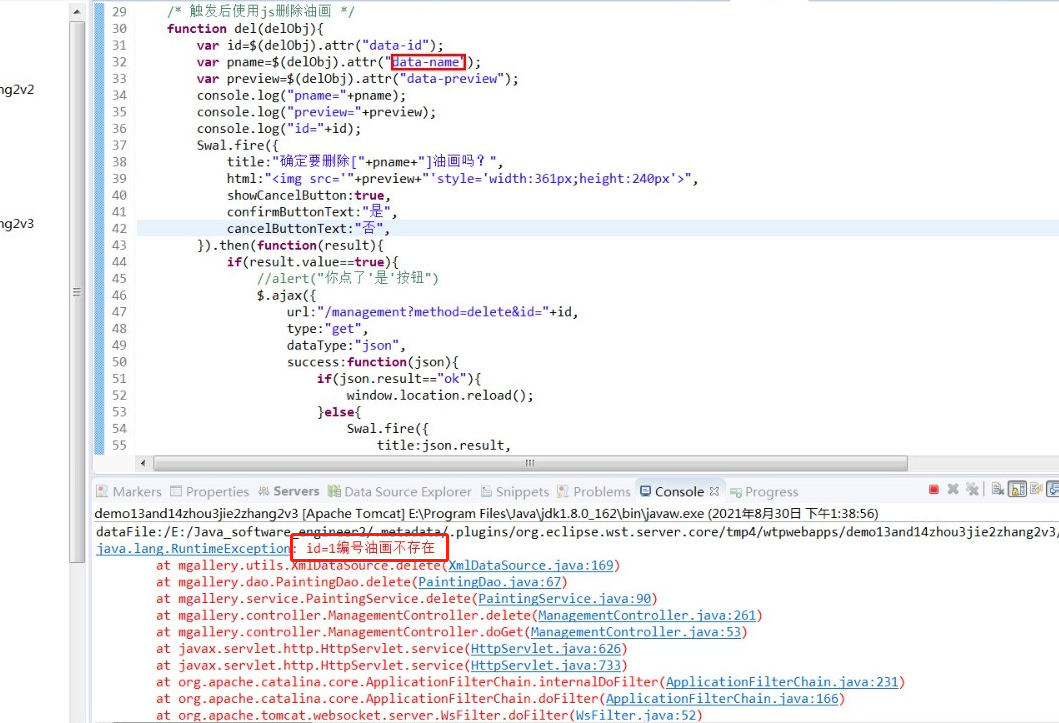This screenshot has height=723, width=1059.
Task: Open PaintingDao.java:67 stack trace link
Action: [x=490, y=582]
